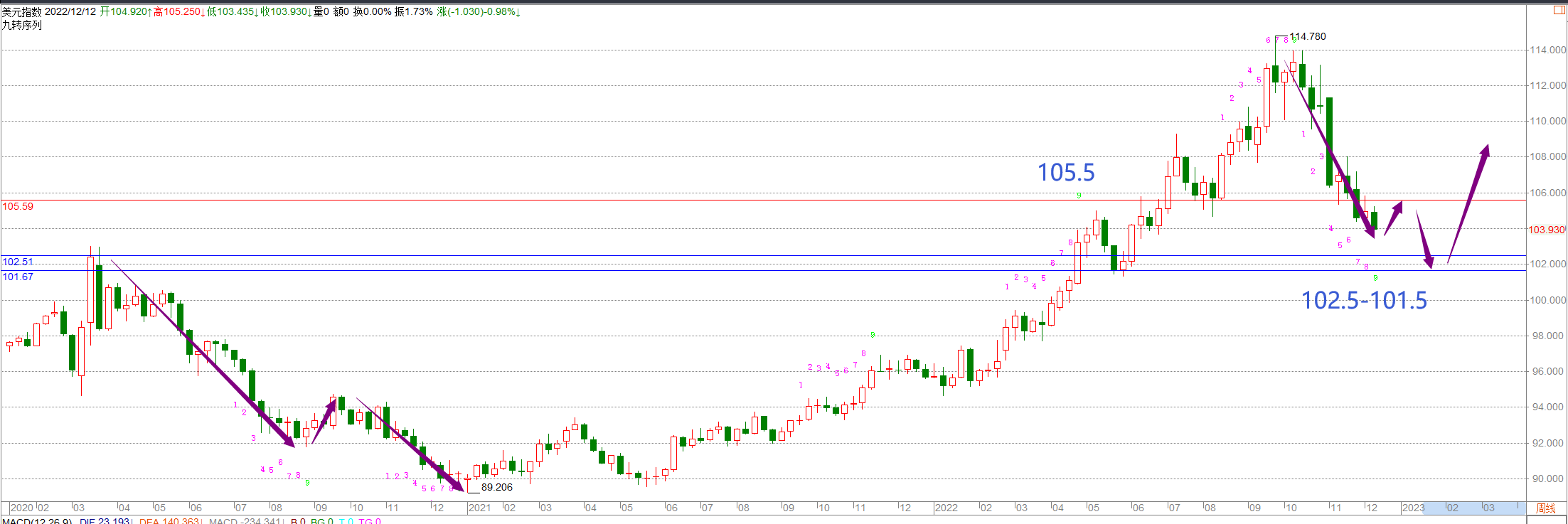This screenshot has height=524, width=1568.
Task: Click the 114.000 price axis label
Action: point(1548,50)
